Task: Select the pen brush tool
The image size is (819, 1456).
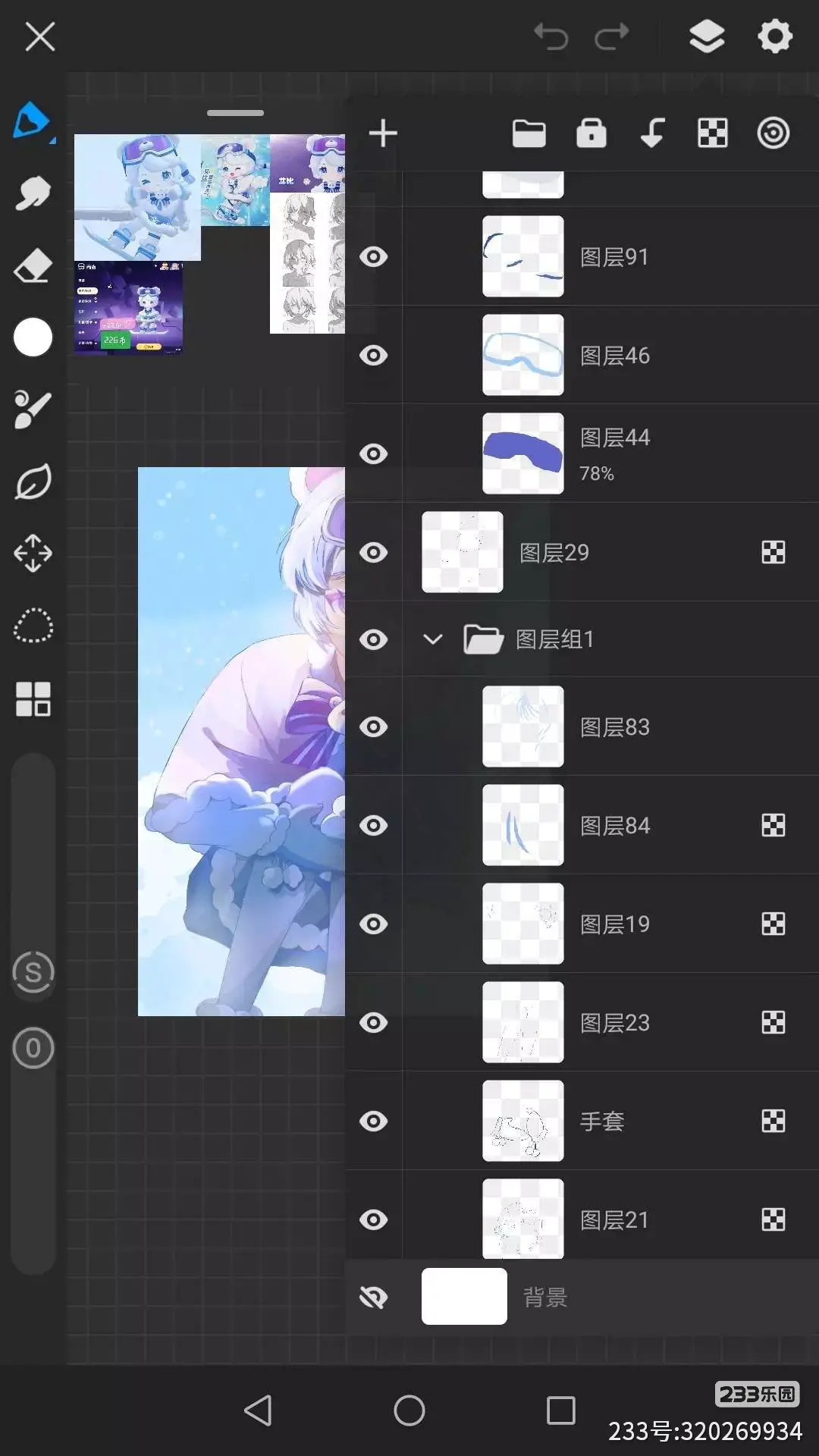Action: tap(32, 121)
